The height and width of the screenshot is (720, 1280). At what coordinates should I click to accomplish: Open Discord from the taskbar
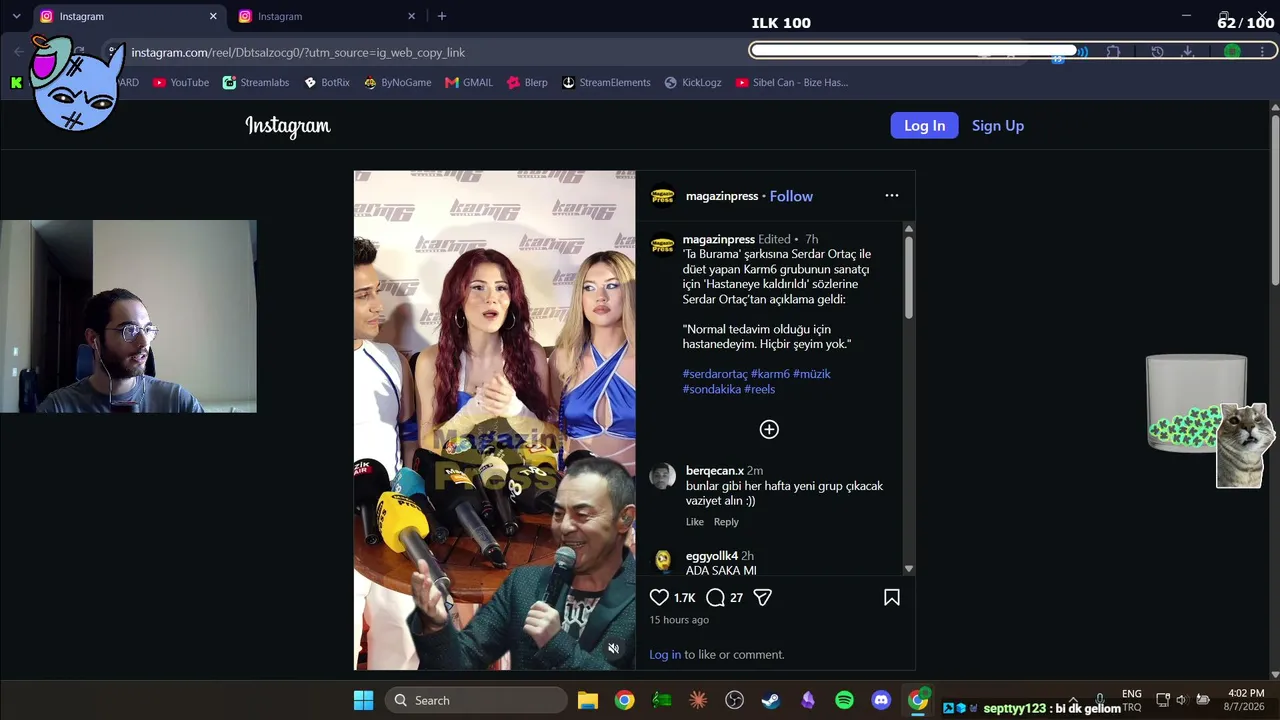(881, 700)
